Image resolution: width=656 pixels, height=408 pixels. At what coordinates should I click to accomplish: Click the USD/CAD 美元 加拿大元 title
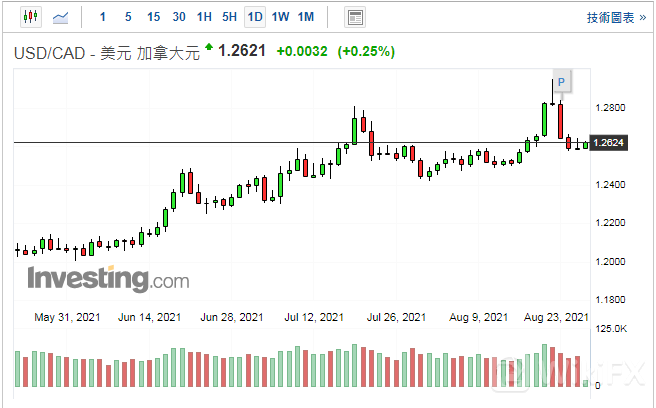click(x=105, y=52)
